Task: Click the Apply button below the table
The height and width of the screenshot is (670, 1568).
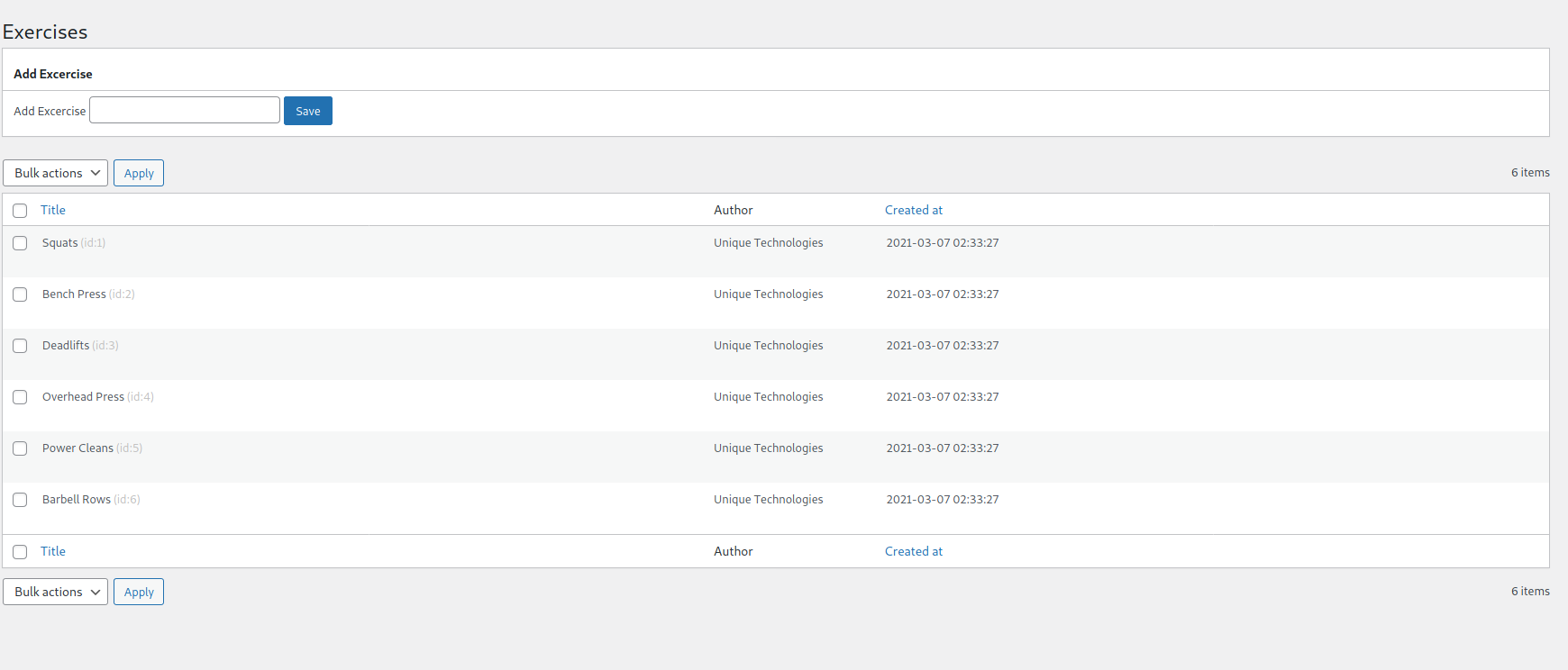Action: click(139, 592)
